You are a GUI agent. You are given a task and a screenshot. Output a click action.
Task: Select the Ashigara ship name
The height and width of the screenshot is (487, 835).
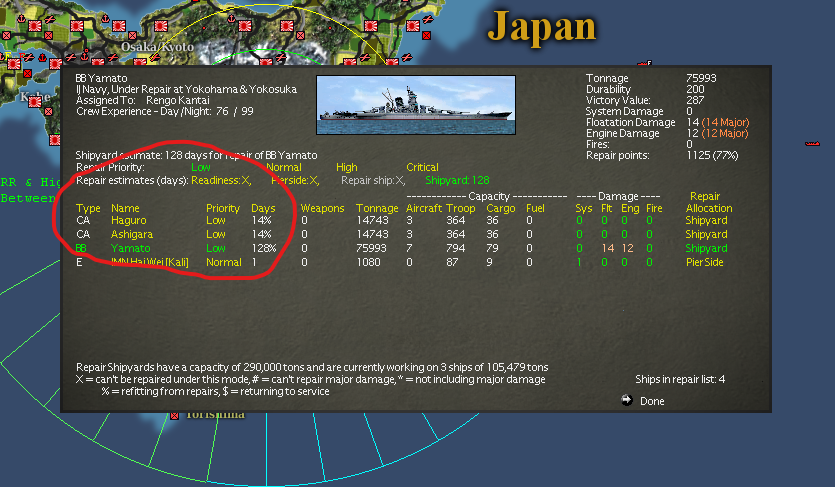pos(132,234)
